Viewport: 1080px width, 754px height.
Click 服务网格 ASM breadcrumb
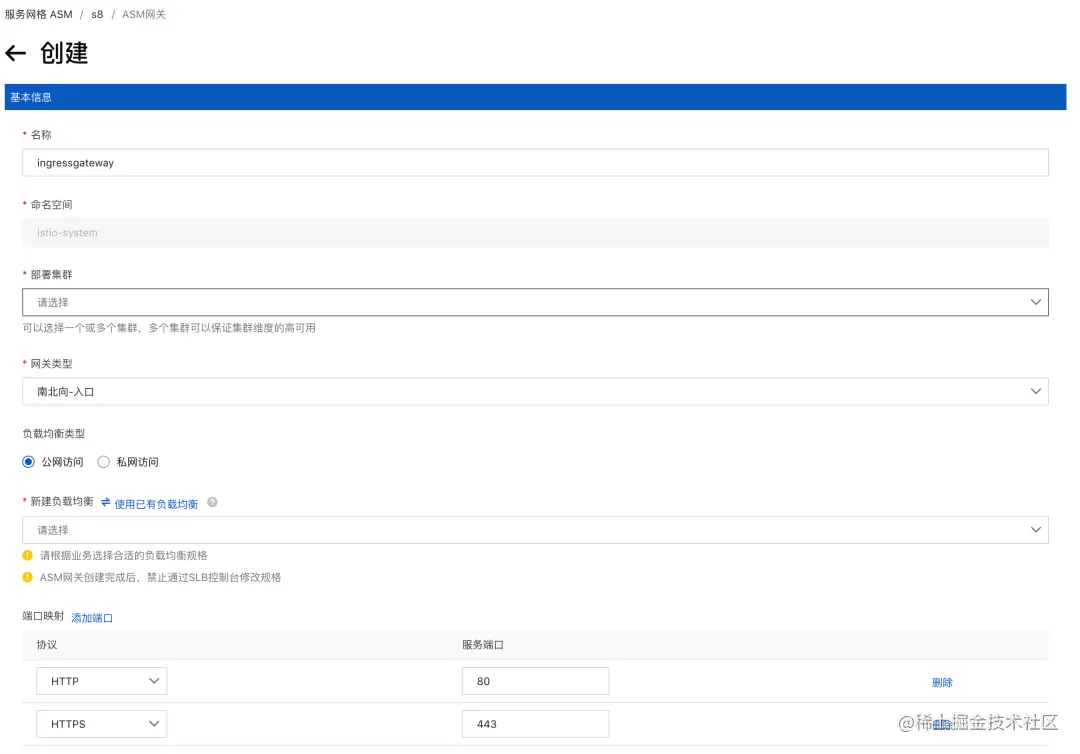(39, 14)
